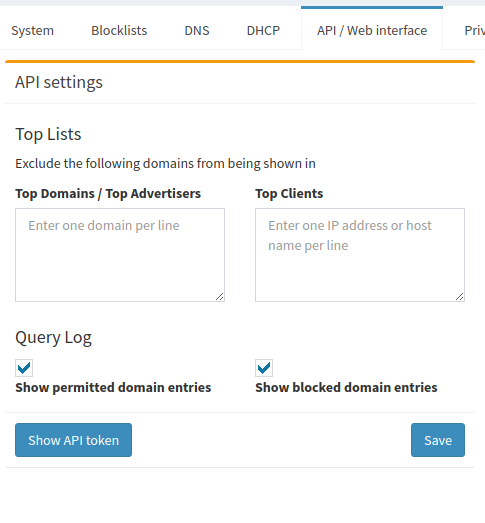Screen dimensions: 485x523
Task: Reveal the API token with Show API token
Action: point(73,440)
